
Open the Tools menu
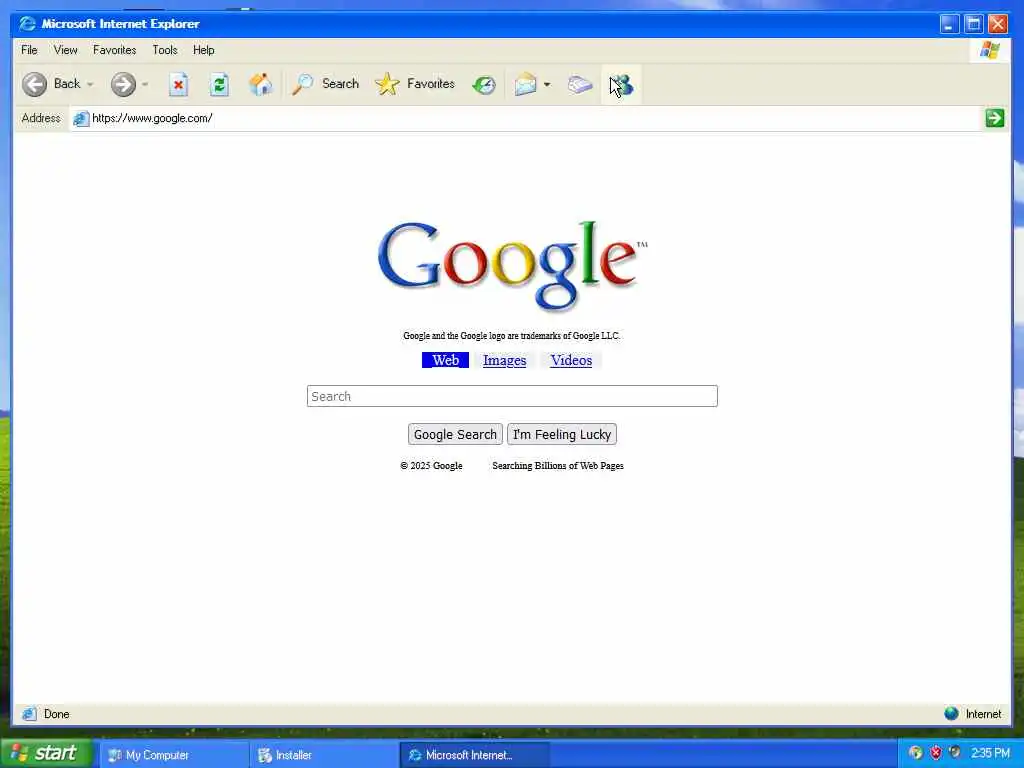pyautogui.click(x=165, y=50)
